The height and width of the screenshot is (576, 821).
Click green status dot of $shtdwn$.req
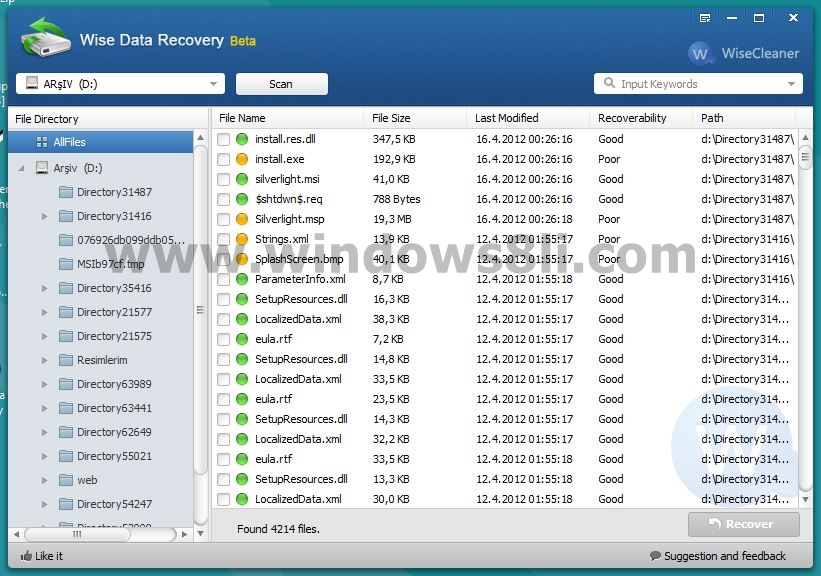(x=242, y=199)
